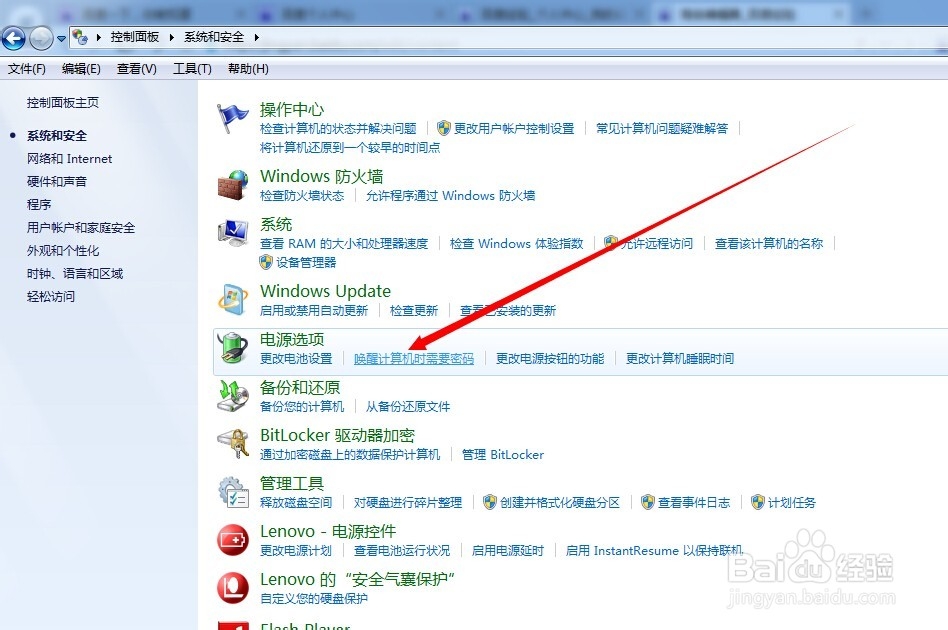Click shield icon beside 更改用户帐户控制设置
The height and width of the screenshot is (630, 948).
pyautogui.click(x=444, y=128)
